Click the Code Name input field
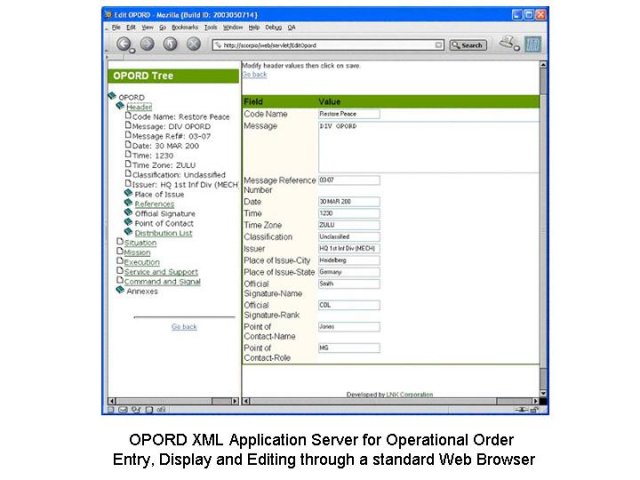640x480 pixels. coord(349,114)
